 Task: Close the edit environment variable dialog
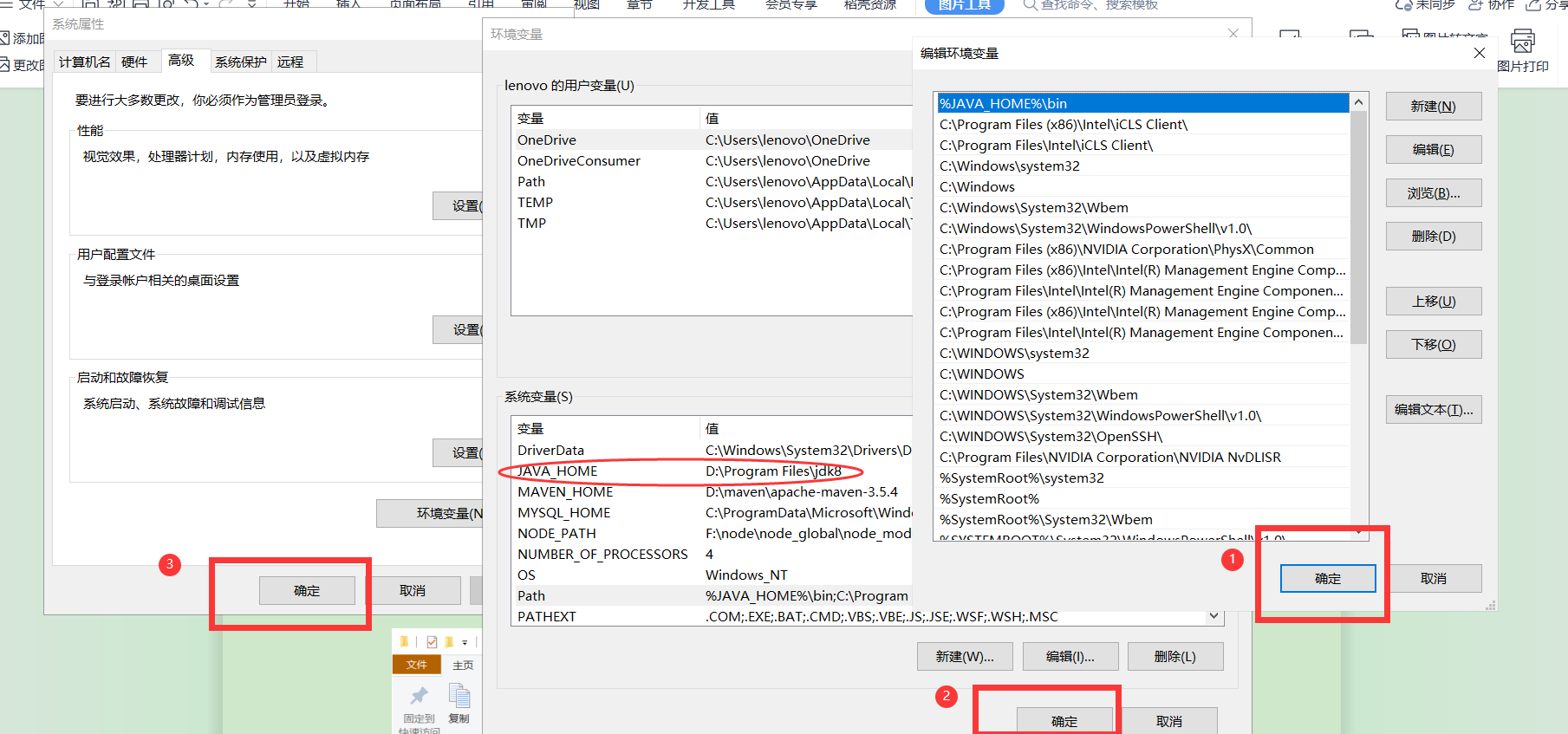1479,53
